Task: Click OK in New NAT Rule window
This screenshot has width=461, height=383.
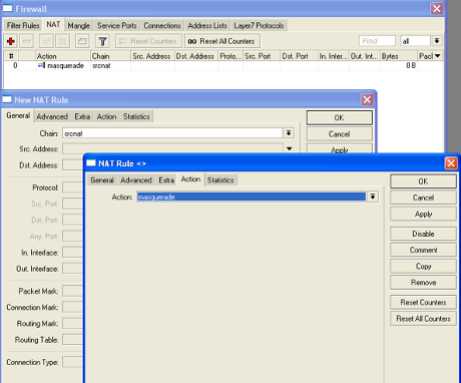Action: (339, 118)
